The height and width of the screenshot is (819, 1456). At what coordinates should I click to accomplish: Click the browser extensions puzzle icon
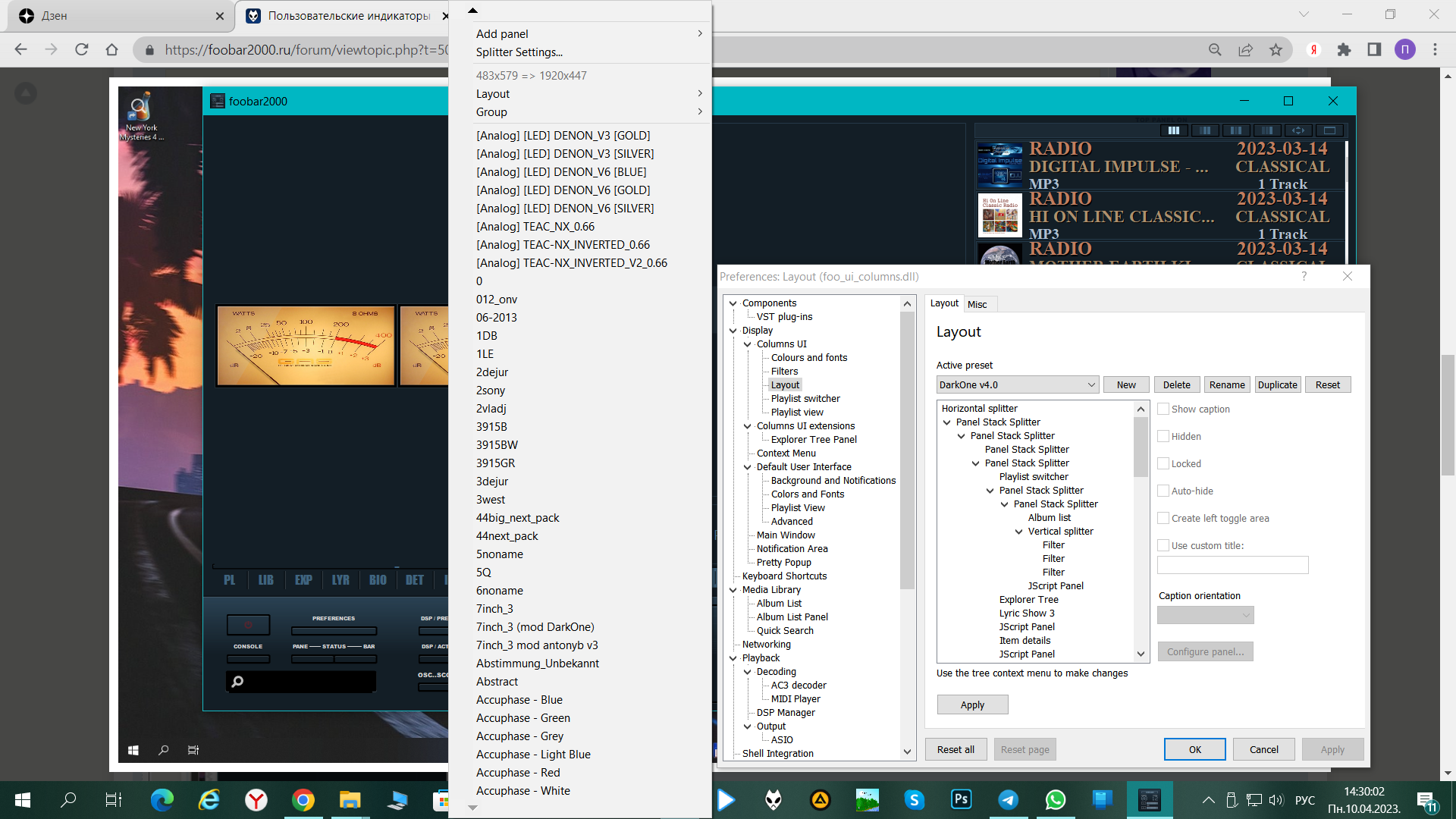1344,50
